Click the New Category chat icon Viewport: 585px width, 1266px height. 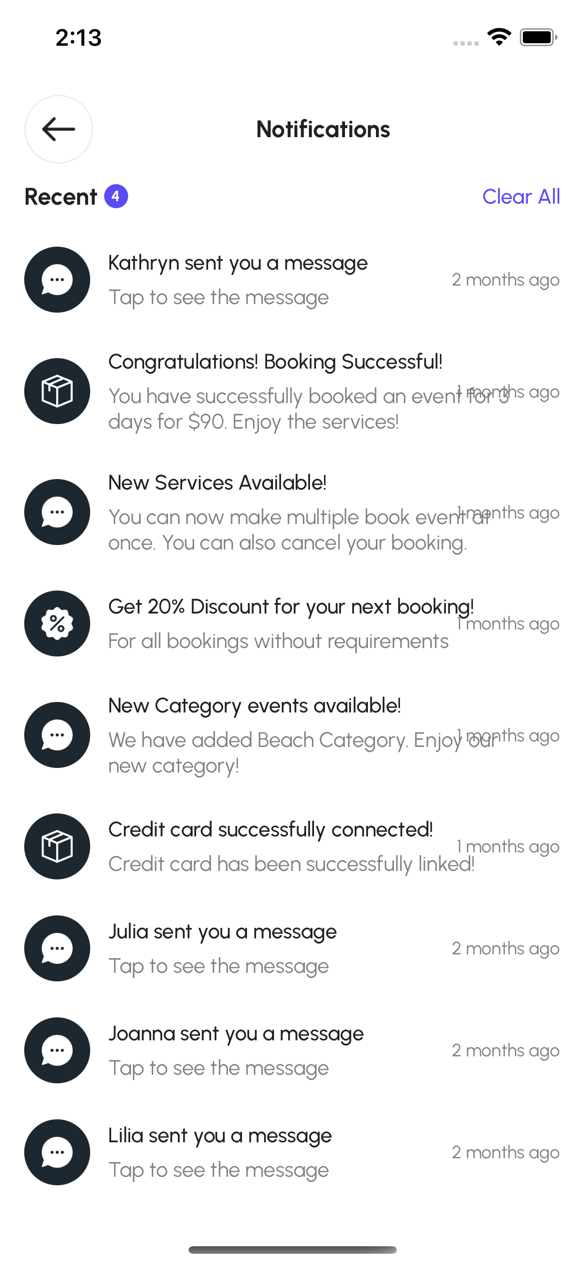coord(57,734)
